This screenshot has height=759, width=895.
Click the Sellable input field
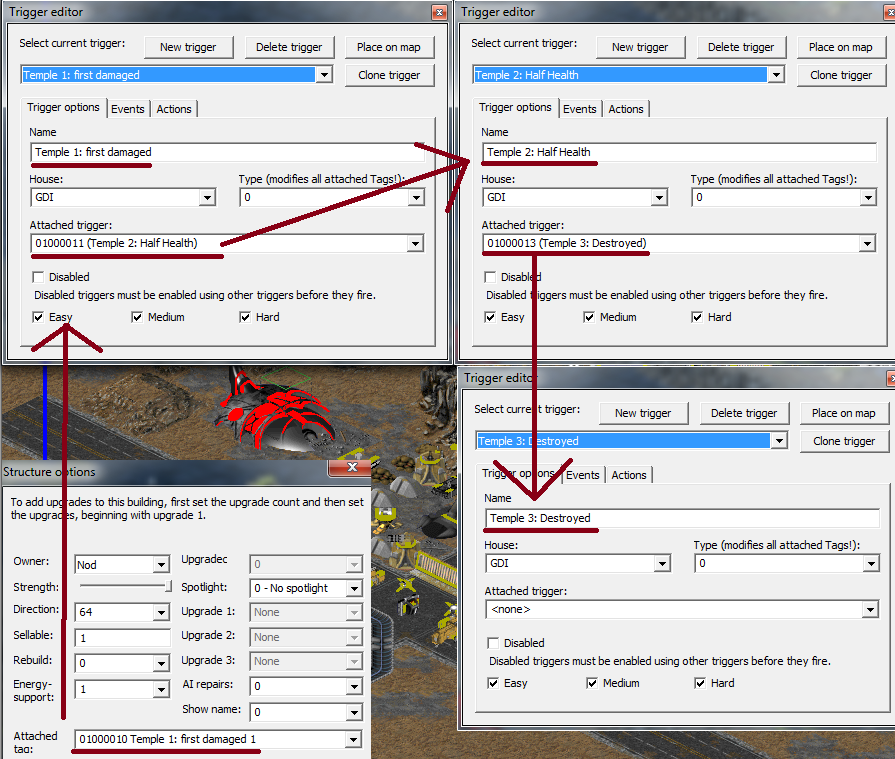coord(122,638)
